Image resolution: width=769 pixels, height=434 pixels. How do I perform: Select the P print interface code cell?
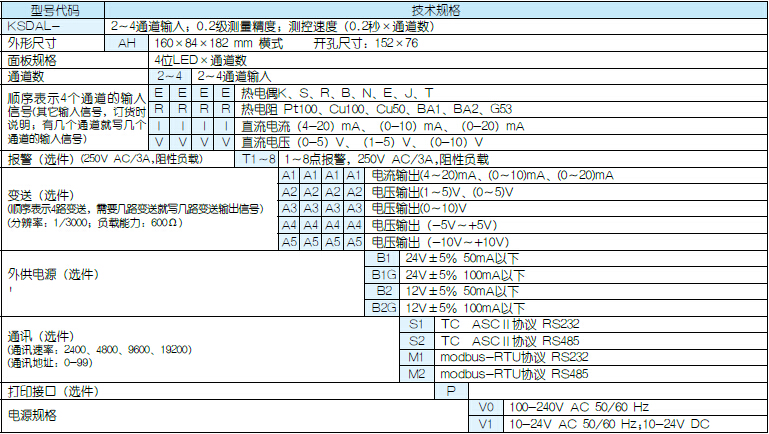451,391
